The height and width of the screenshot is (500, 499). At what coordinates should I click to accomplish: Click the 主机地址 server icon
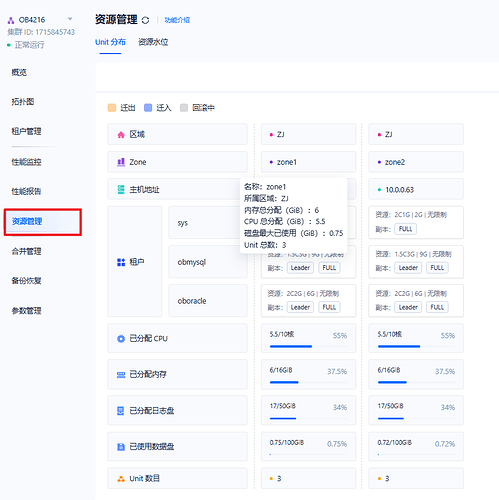(x=121, y=190)
